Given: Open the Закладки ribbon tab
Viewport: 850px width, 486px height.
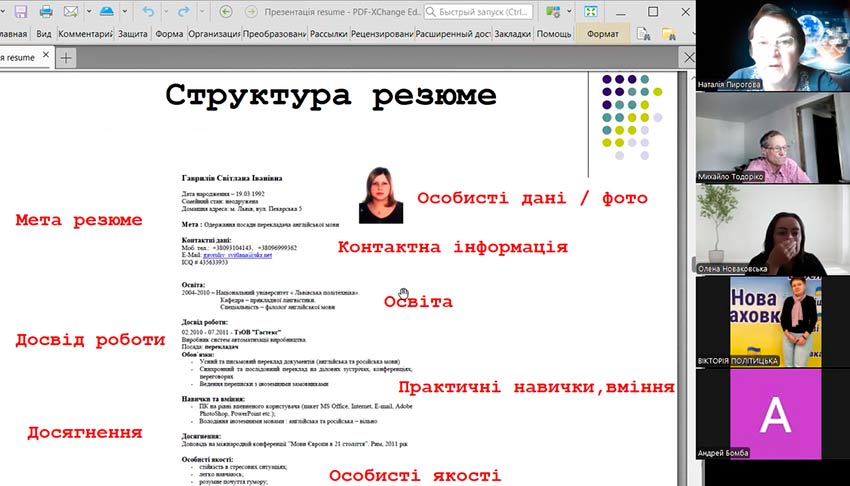Looking at the screenshot, I should click(x=512, y=33).
